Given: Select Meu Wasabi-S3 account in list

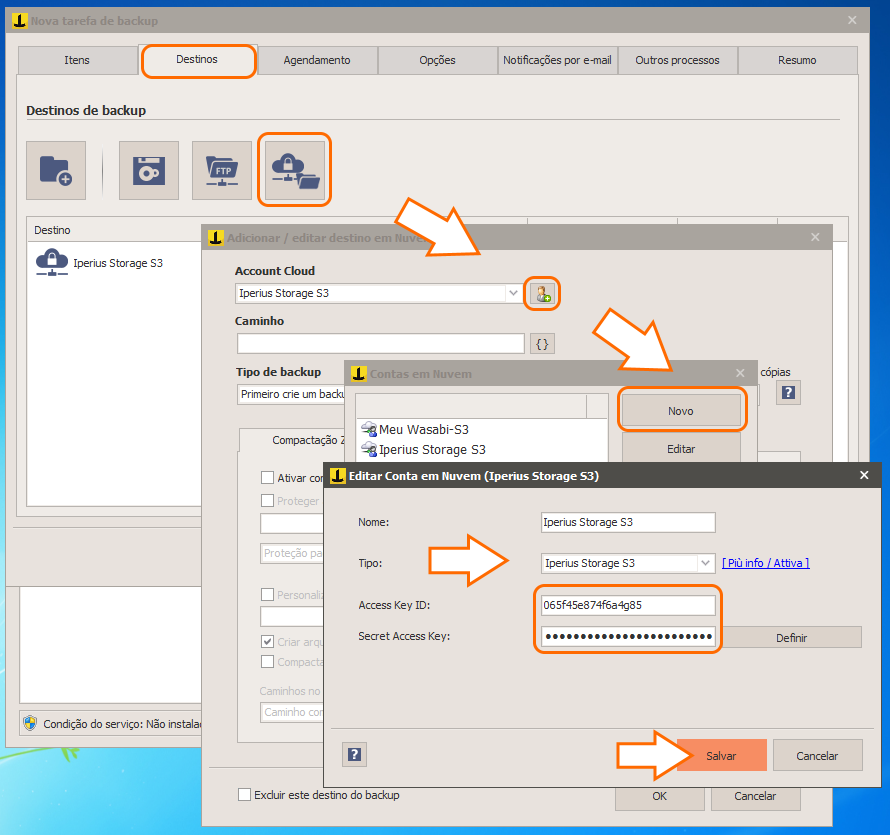Looking at the screenshot, I should click(x=423, y=430).
